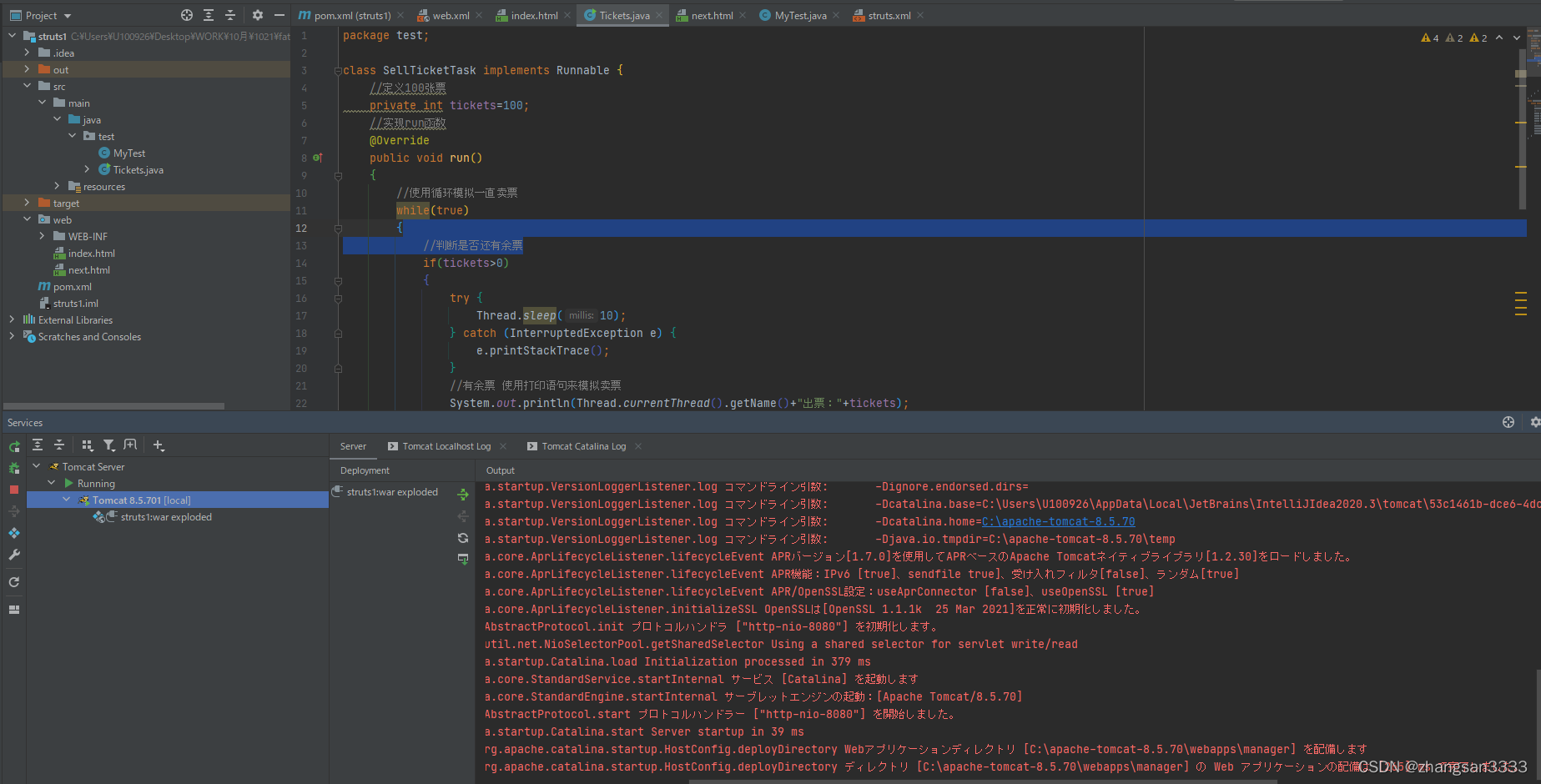
Task: Expand the WEB-INF folder
Action: [x=42, y=236]
